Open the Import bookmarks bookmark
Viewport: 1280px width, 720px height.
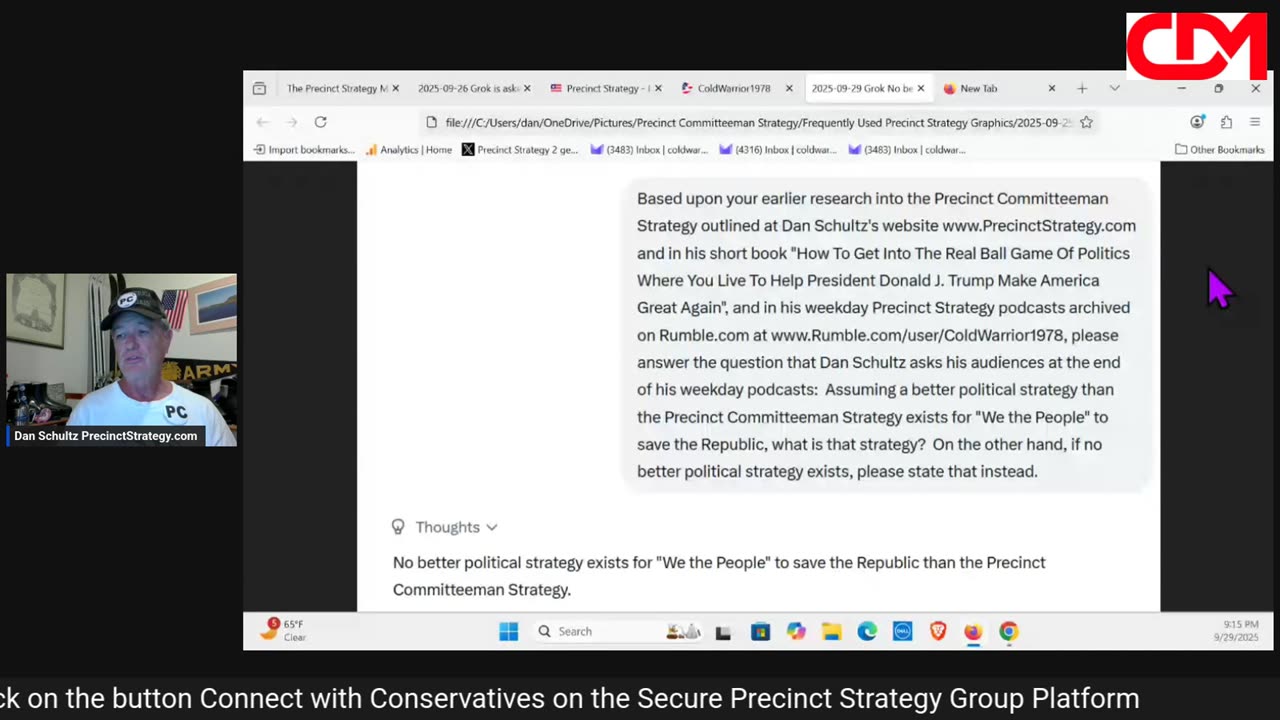(304, 150)
